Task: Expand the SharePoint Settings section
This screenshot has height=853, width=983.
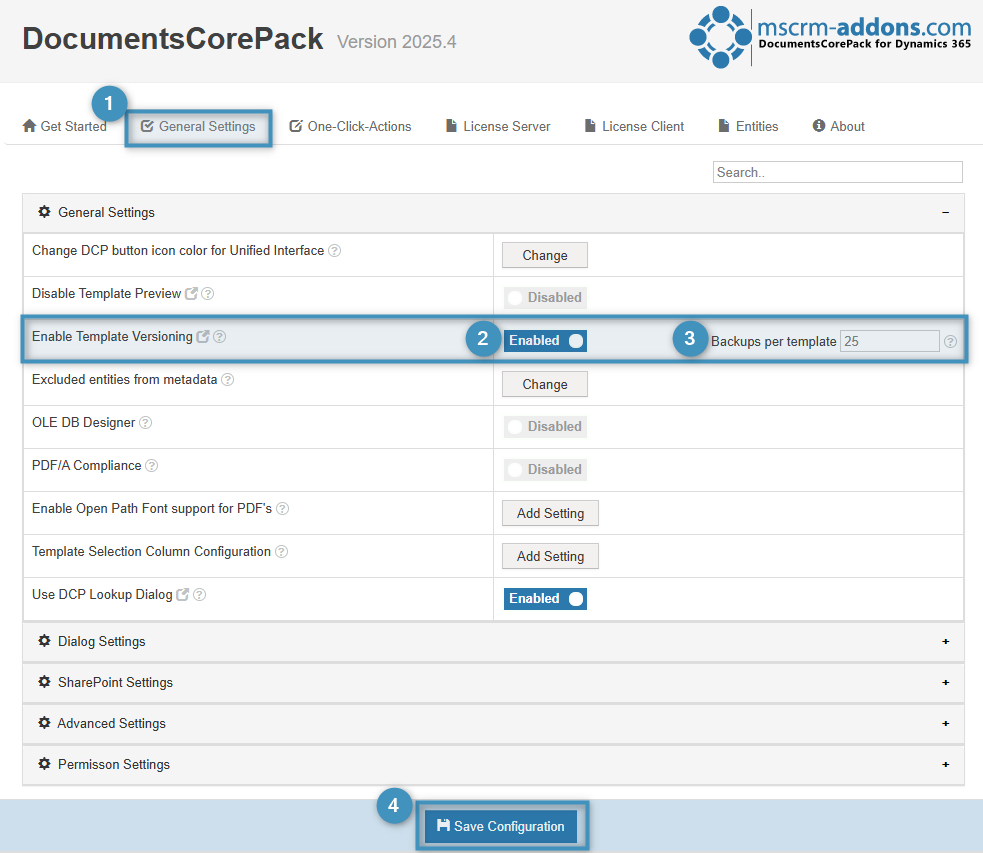Action: (x=945, y=683)
